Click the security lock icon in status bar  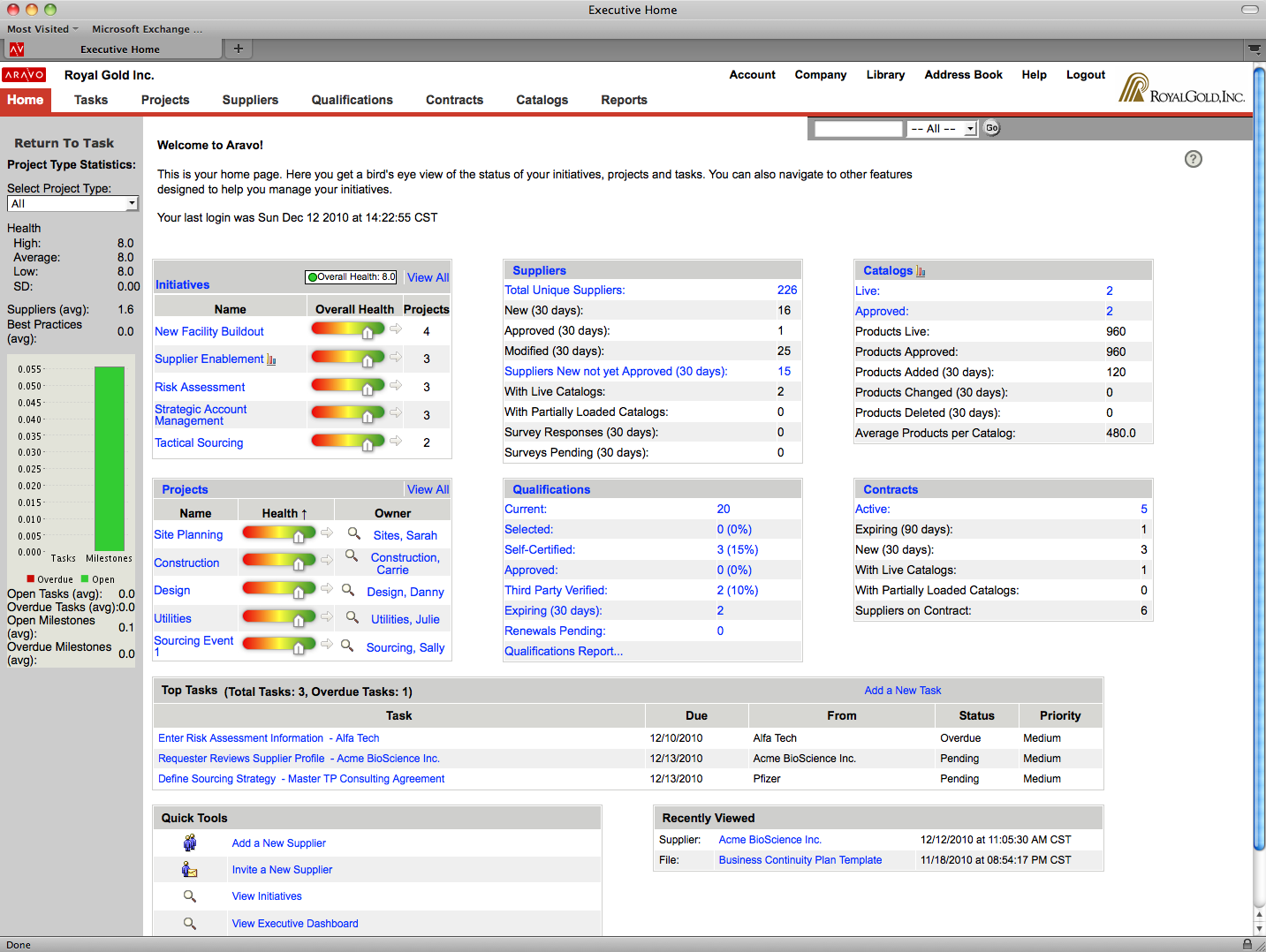coord(1247,944)
